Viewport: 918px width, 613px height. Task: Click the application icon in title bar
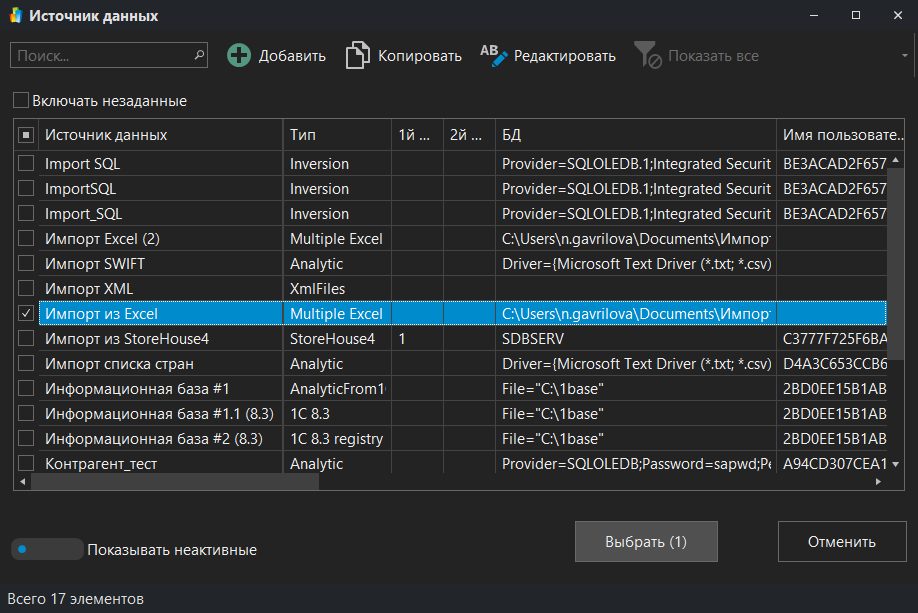pos(14,16)
